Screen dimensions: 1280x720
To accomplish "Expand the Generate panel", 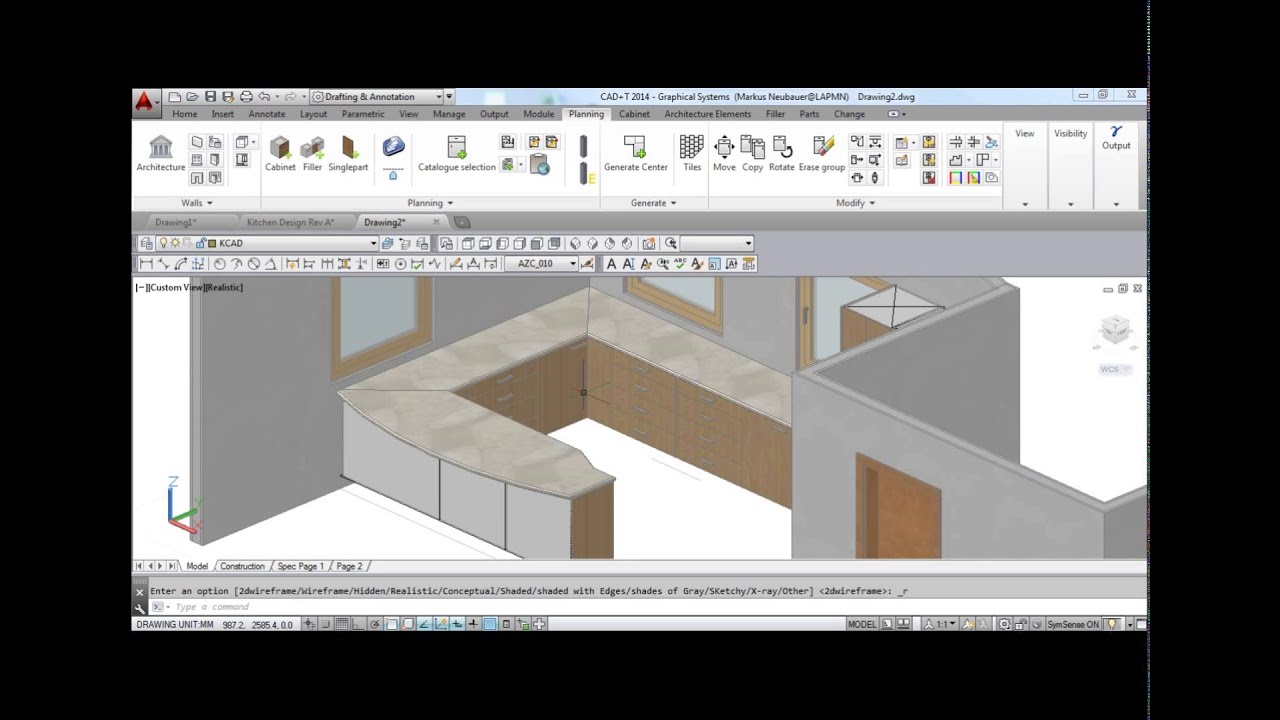I will tap(654, 203).
